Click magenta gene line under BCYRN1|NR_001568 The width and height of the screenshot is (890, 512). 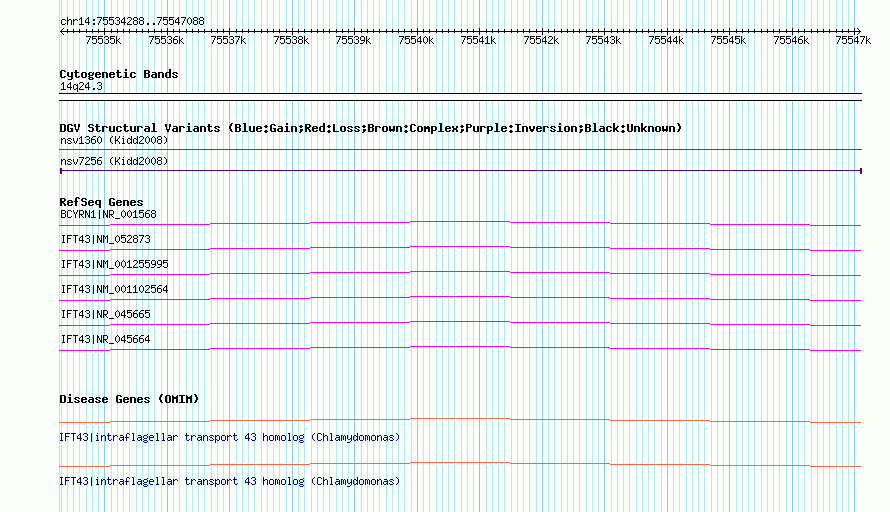pyautogui.click(x=460, y=222)
